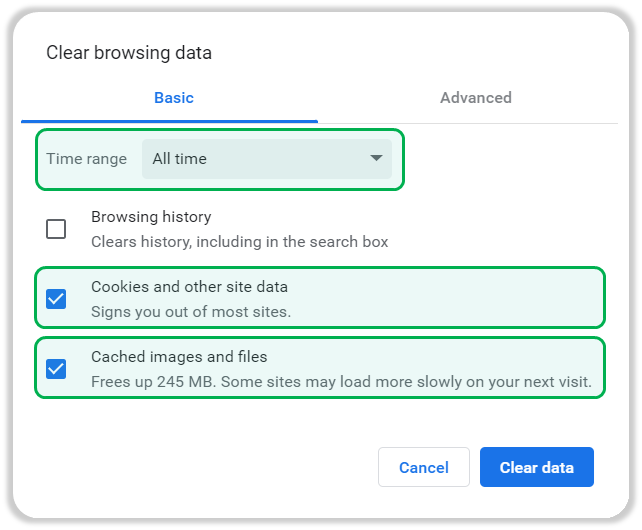Enable the Browsing history checkbox
642x530 pixels.
pyautogui.click(x=56, y=229)
